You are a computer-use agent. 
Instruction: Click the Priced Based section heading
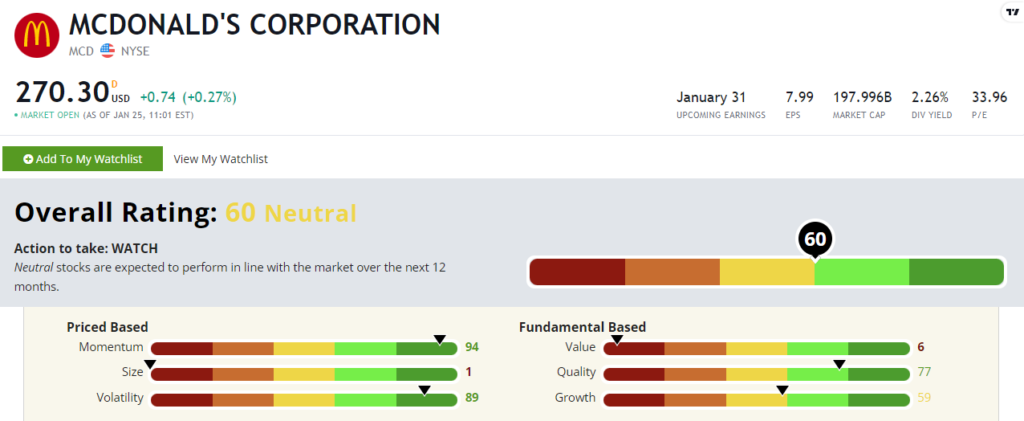pyautogui.click(x=107, y=327)
